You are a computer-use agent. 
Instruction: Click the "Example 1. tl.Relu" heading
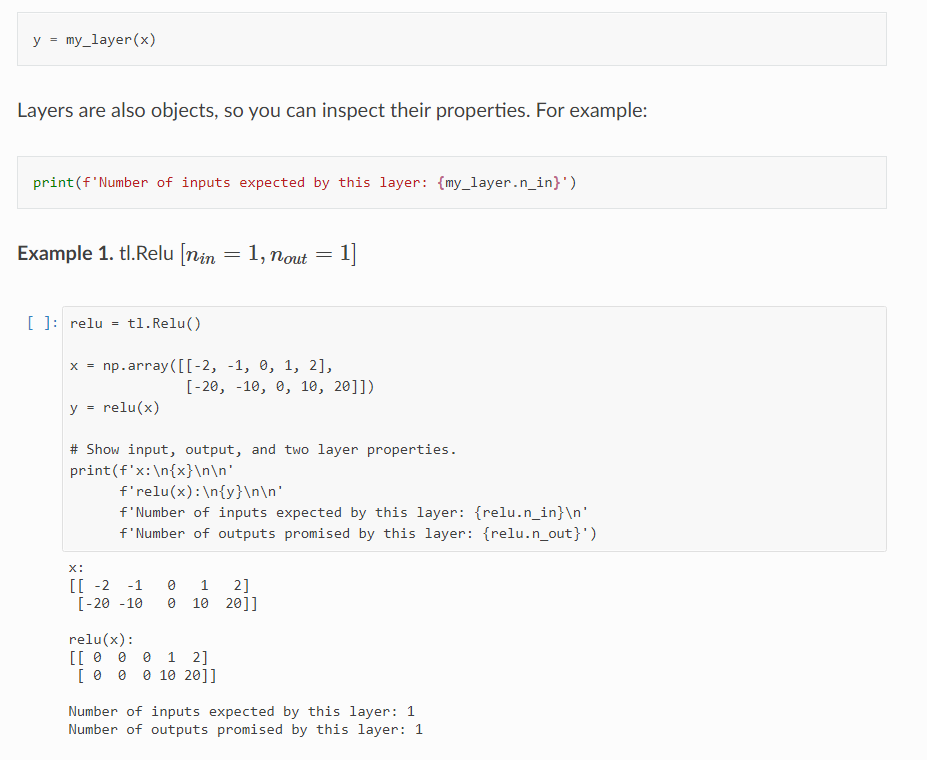click(x=187, y=254)
